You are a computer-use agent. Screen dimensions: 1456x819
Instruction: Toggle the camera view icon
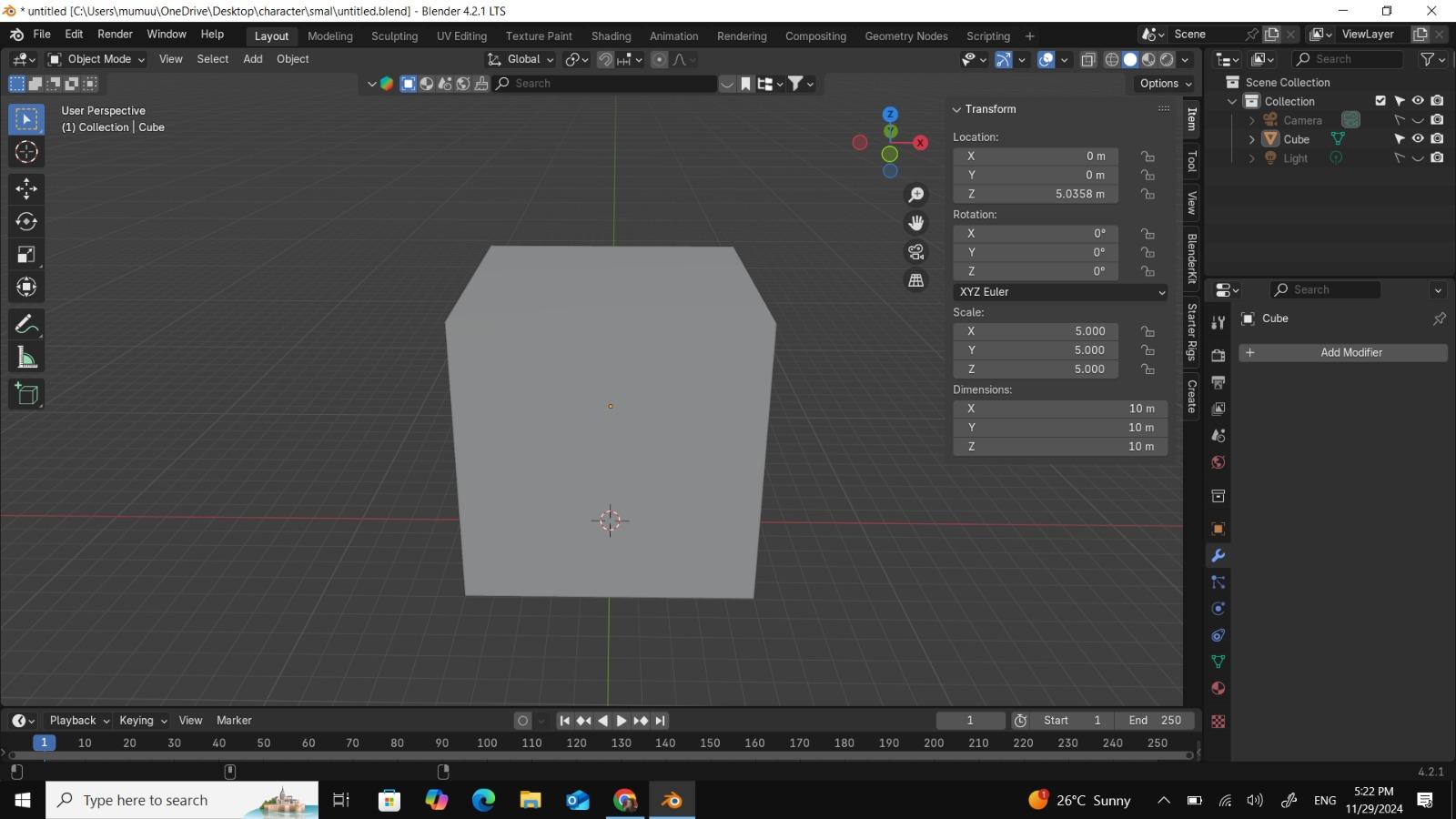click(x=916, y=251)
